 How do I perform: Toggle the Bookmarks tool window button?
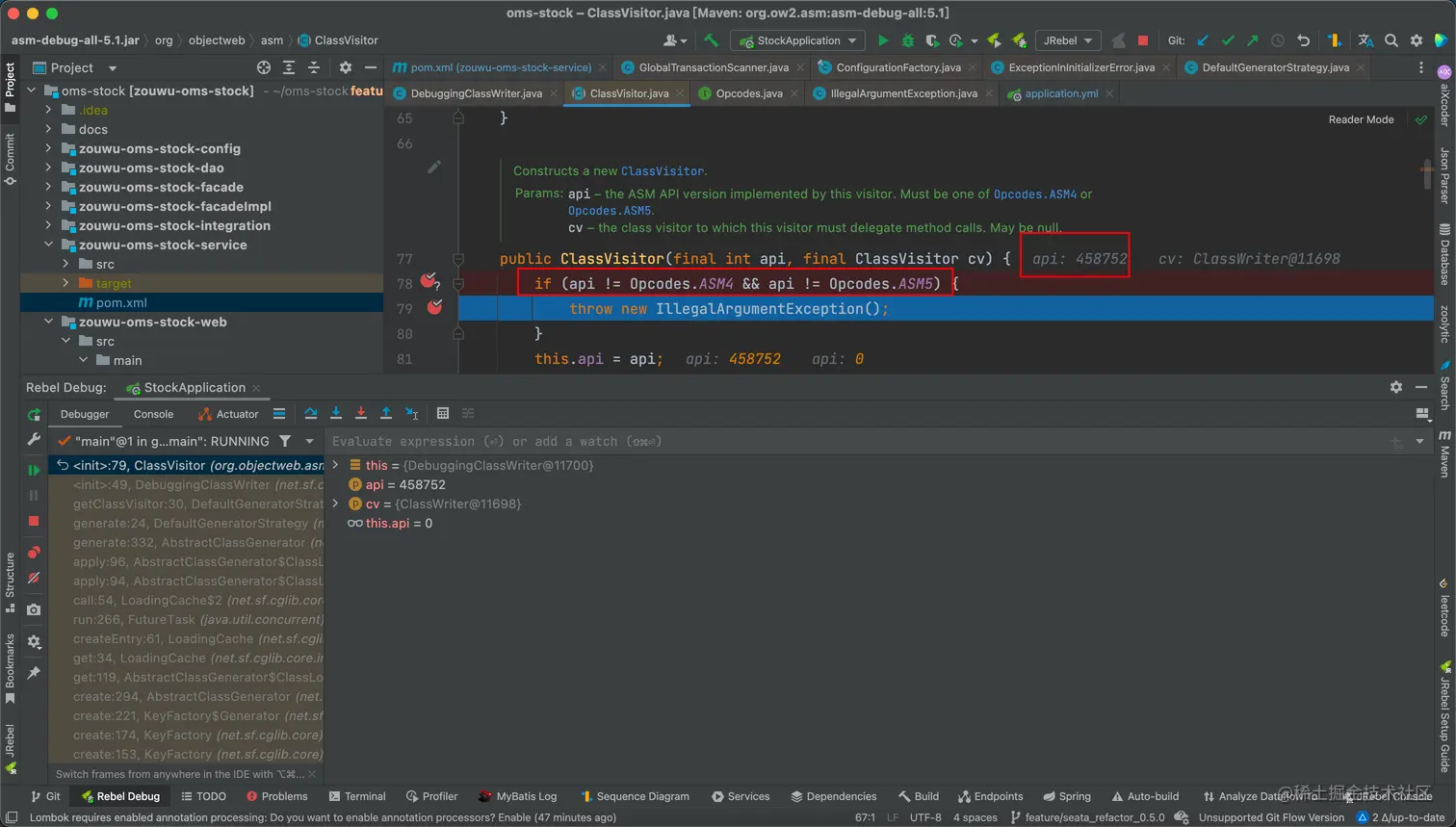[10, 669]
